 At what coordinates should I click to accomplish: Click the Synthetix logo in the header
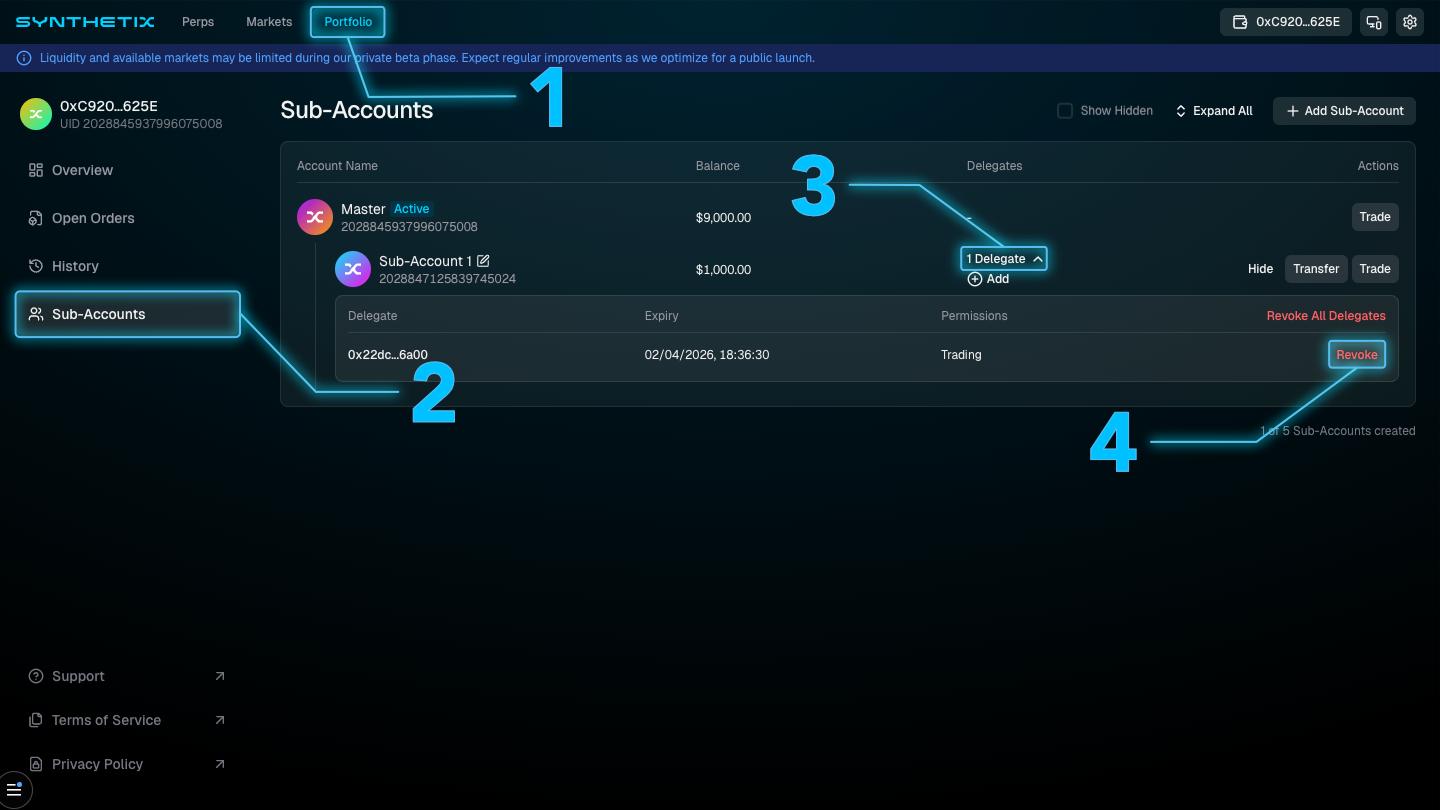coord(84,21)
